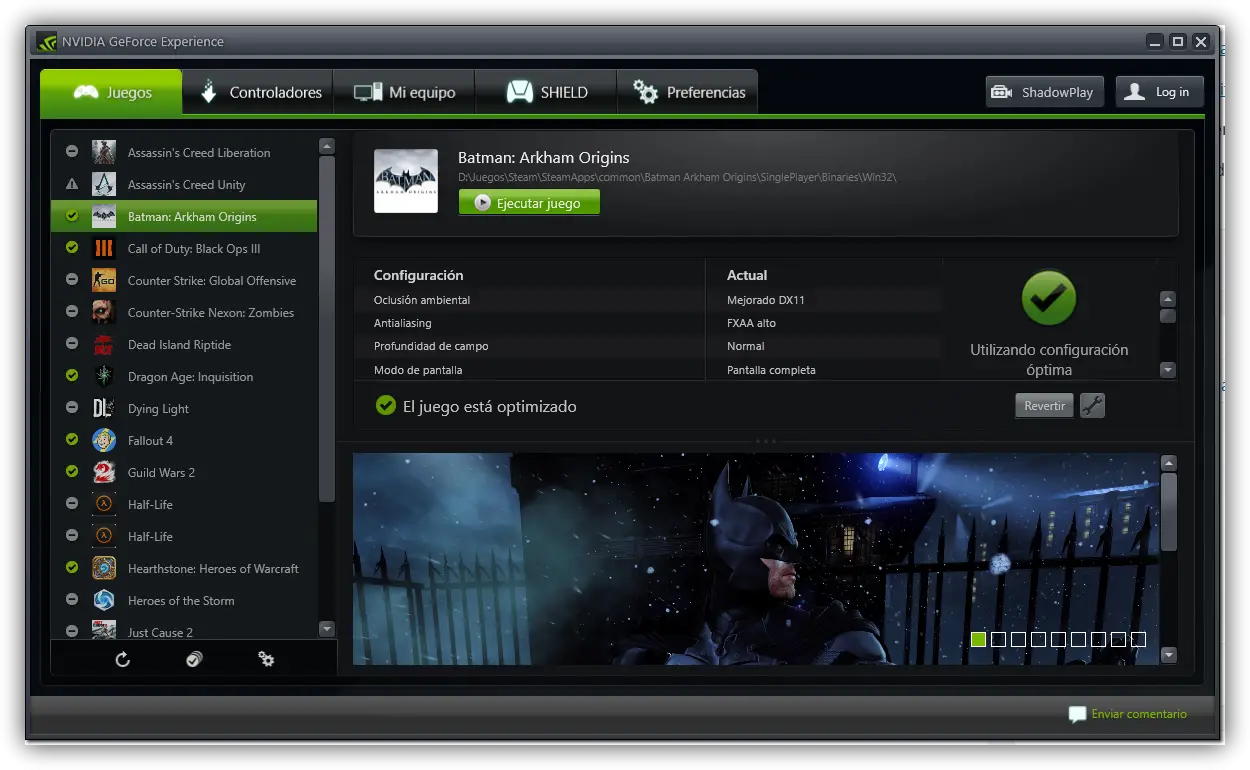Select the Just Cause 2 icon
This screenshot has width=1250, height=770.
[x=104, y=630]
